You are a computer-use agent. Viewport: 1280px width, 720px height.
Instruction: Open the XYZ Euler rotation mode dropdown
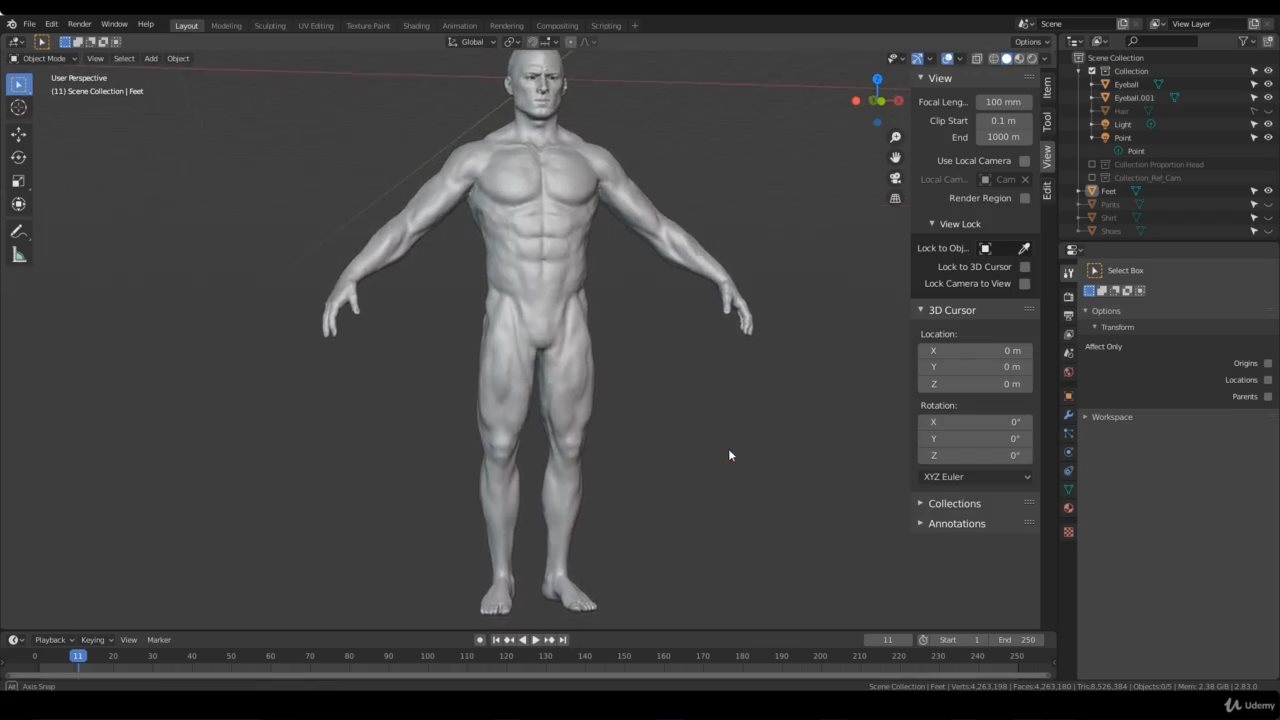[x=975, y=477]
